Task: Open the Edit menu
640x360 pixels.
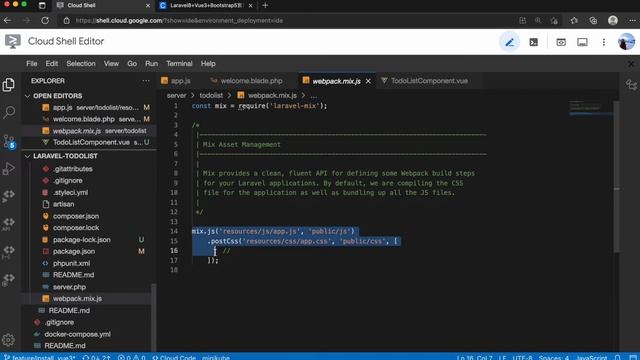Action: click(51, 64)
